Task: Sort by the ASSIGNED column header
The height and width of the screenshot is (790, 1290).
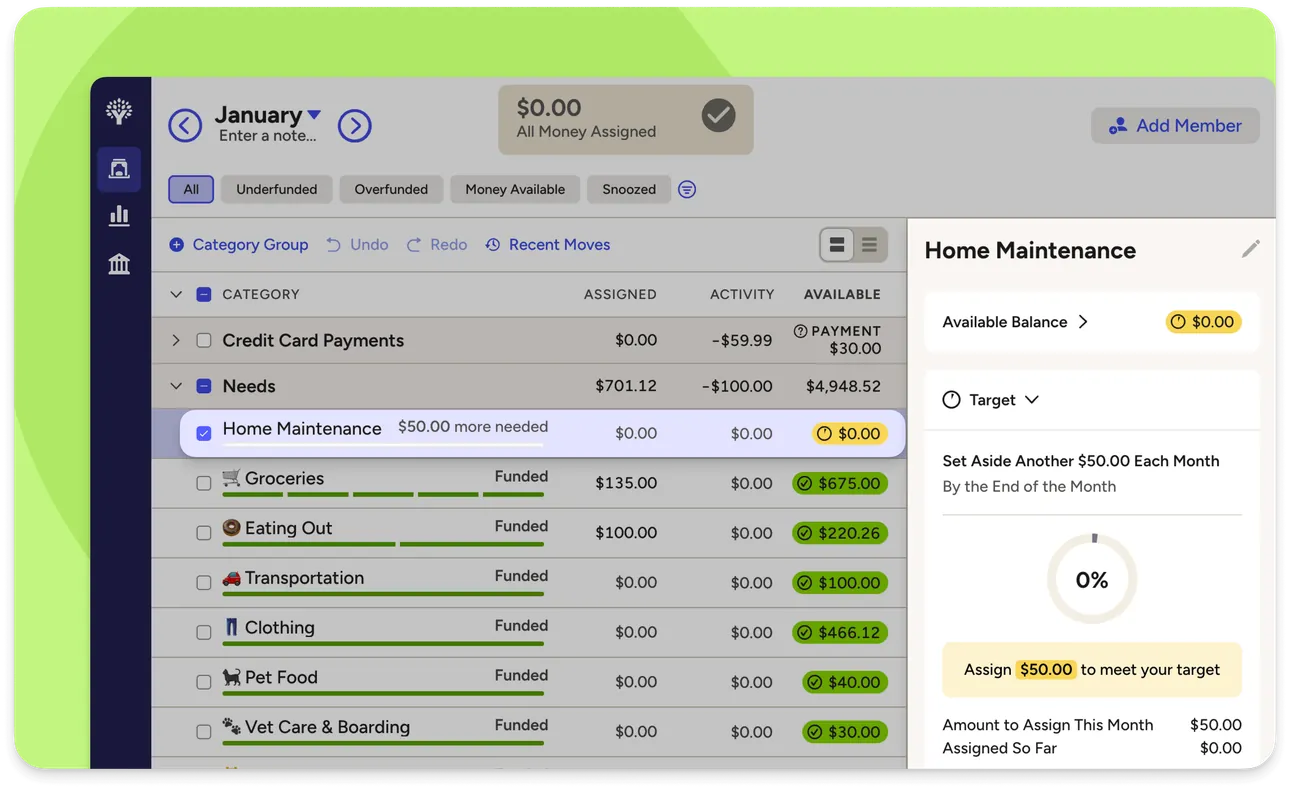Action: (620, 294)
